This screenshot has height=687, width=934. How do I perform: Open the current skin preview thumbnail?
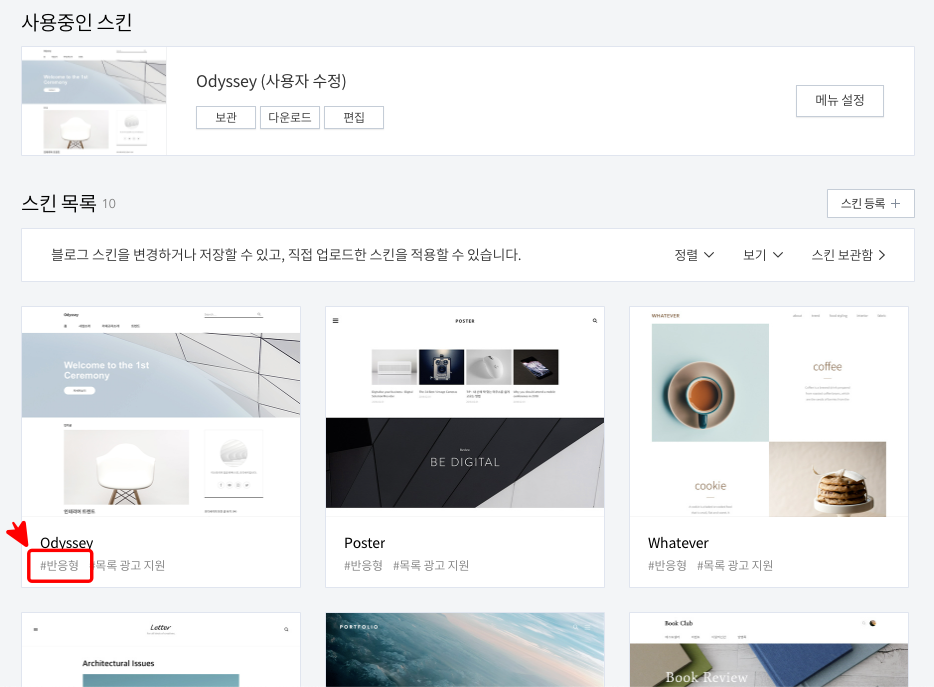pos(93,101)
